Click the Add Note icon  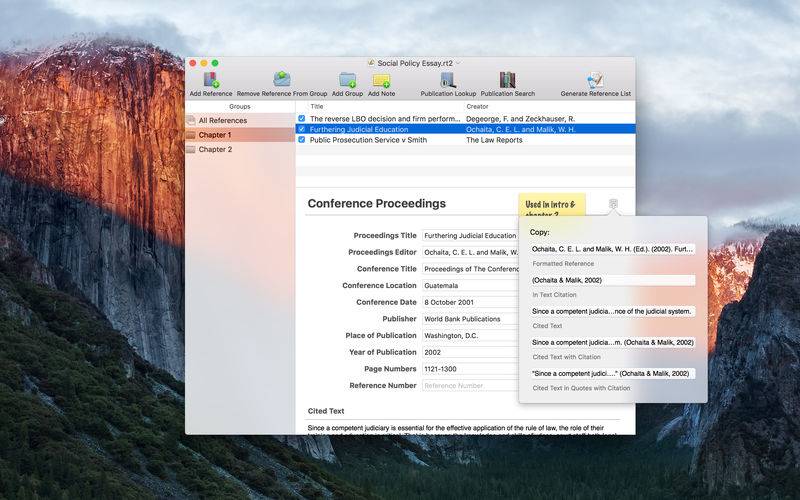pos(381,81)
